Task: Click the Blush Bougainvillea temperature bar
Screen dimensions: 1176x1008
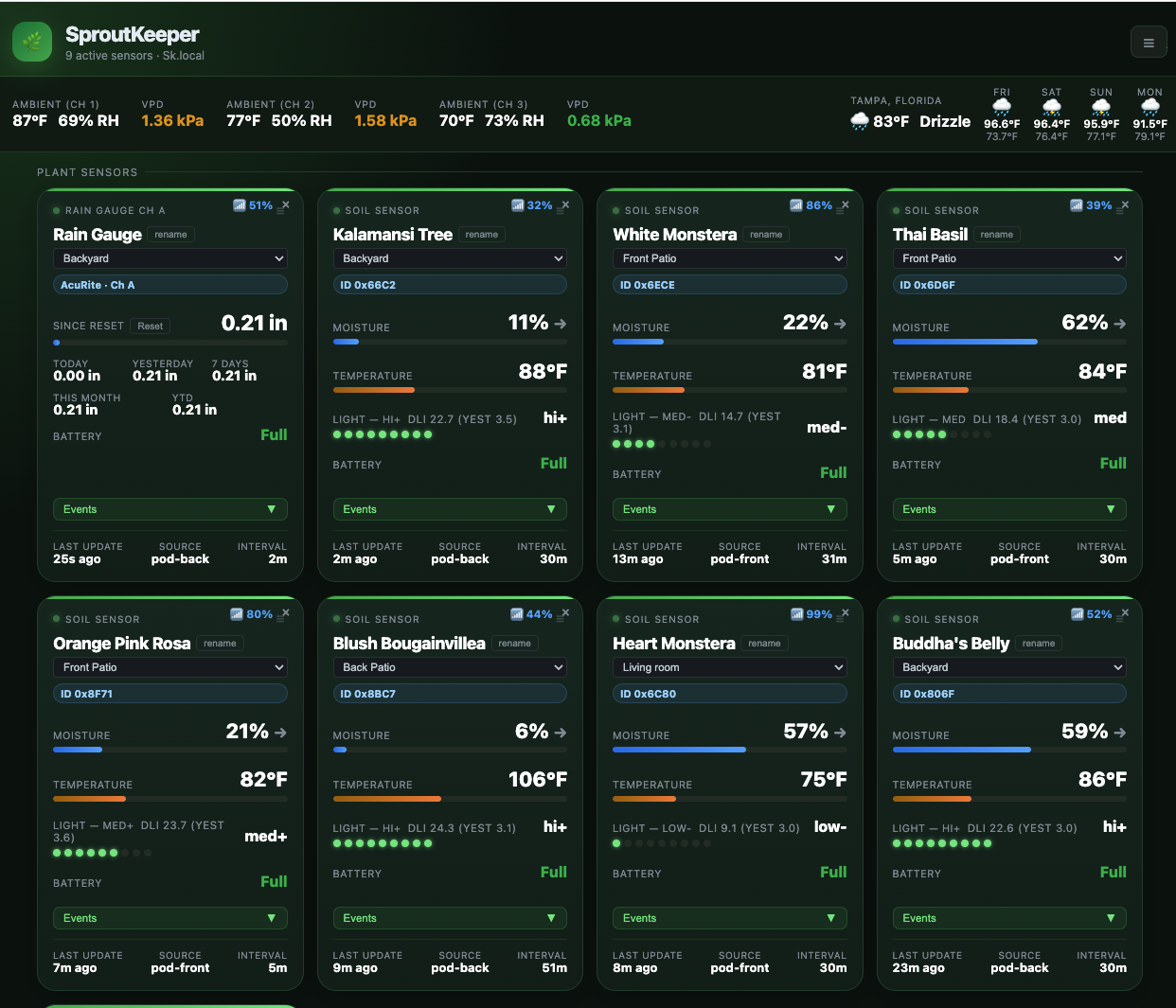Action: coord(450,799)
